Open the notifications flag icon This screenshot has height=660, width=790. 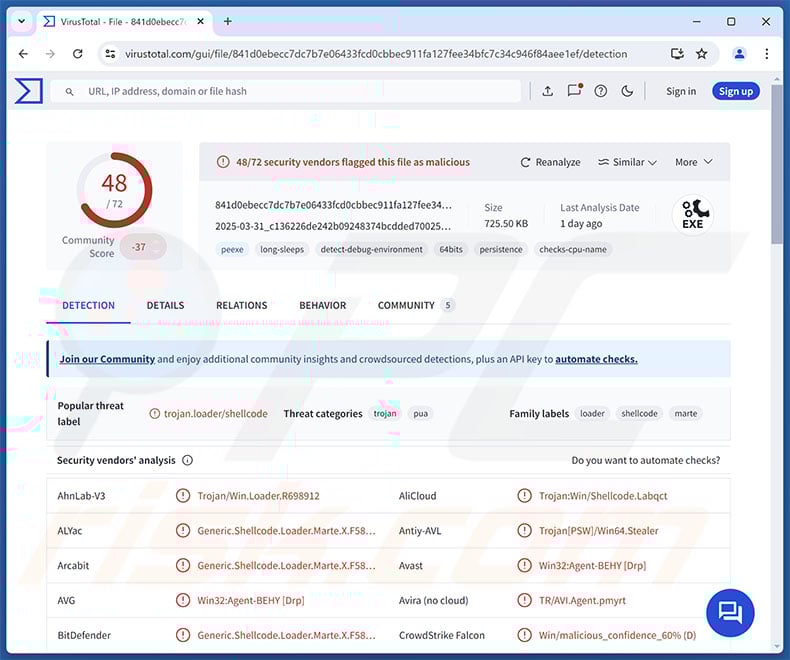[x=574, y=91]
